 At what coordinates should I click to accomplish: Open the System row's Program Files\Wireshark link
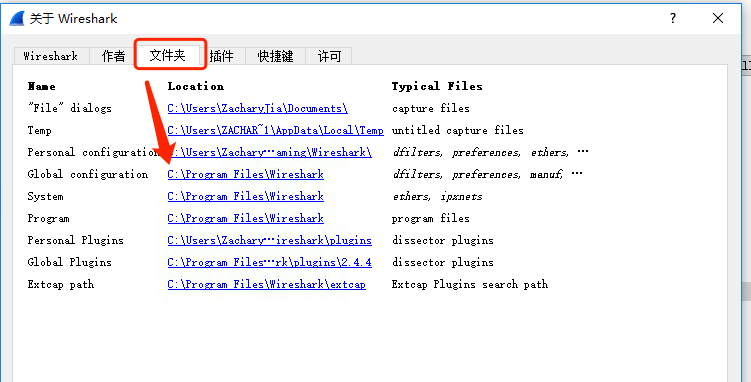click(246, 196)
